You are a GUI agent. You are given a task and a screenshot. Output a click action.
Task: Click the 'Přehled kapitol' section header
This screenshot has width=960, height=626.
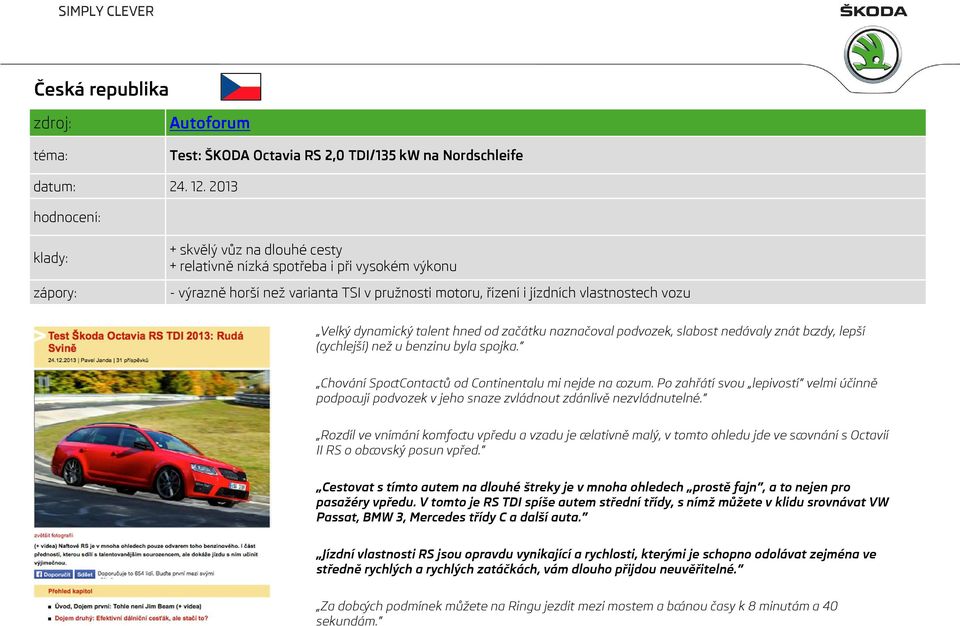[152, 591]
